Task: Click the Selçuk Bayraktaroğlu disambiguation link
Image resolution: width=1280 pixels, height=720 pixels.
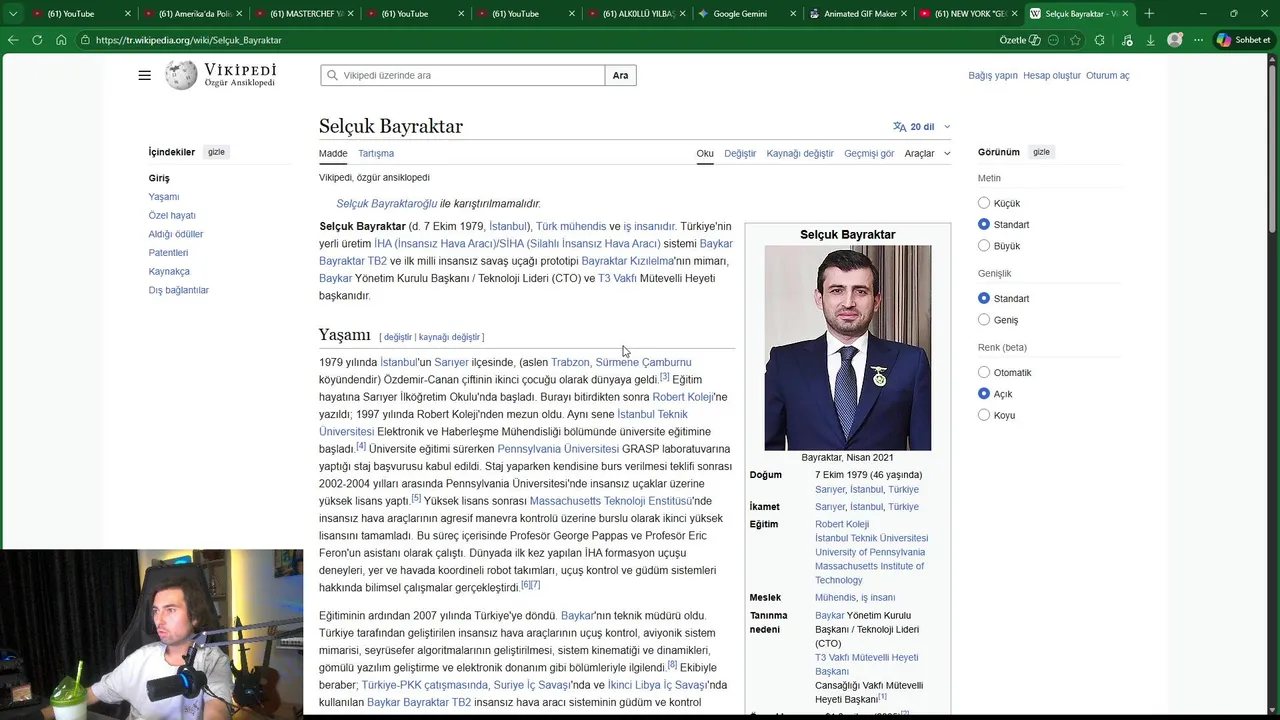Action: tap(387, 203)
